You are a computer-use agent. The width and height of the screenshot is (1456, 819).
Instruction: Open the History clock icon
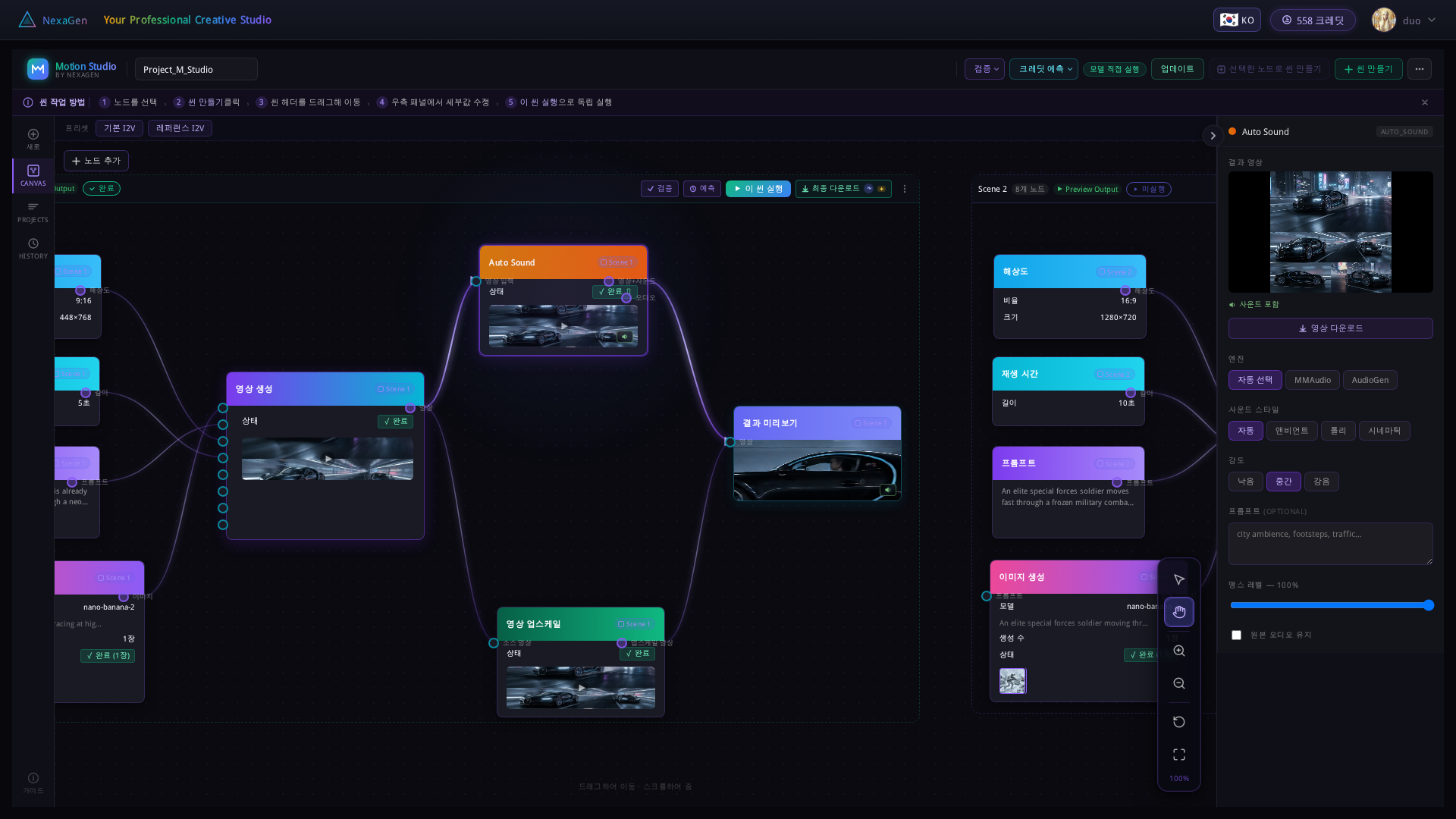pyautogui.click(x=33, y=243)
